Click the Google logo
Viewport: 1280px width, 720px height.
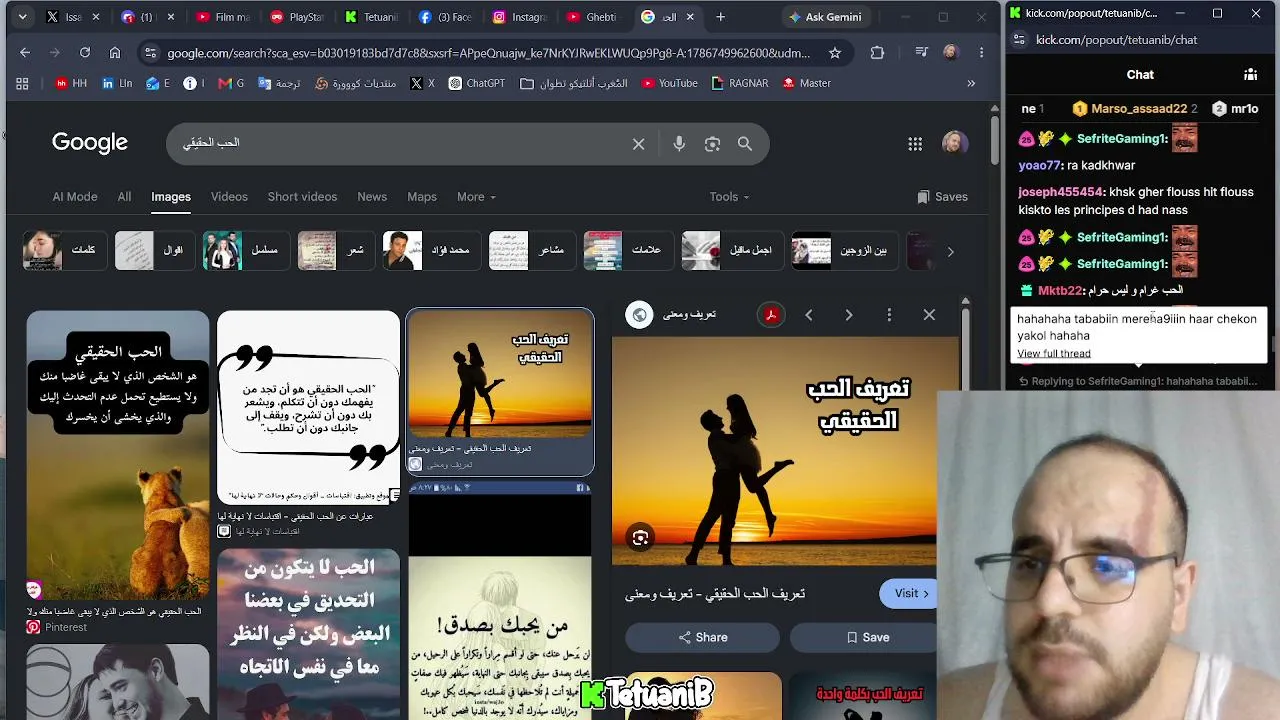[90, 143]
